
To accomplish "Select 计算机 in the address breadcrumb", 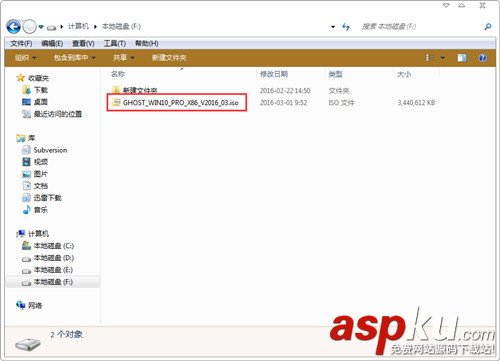I will [x=78, y=26].
